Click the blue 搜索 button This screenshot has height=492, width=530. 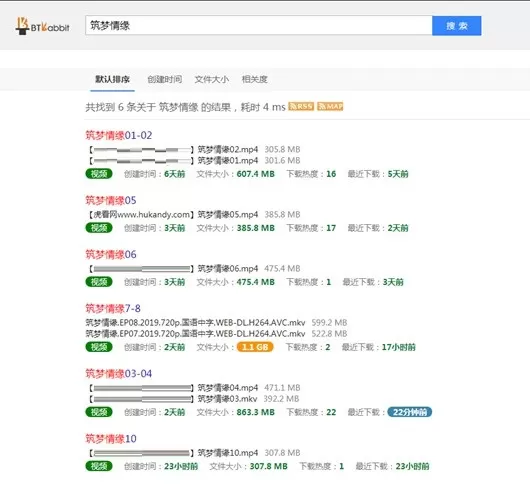pyautogui.click(x=457, y=25)
